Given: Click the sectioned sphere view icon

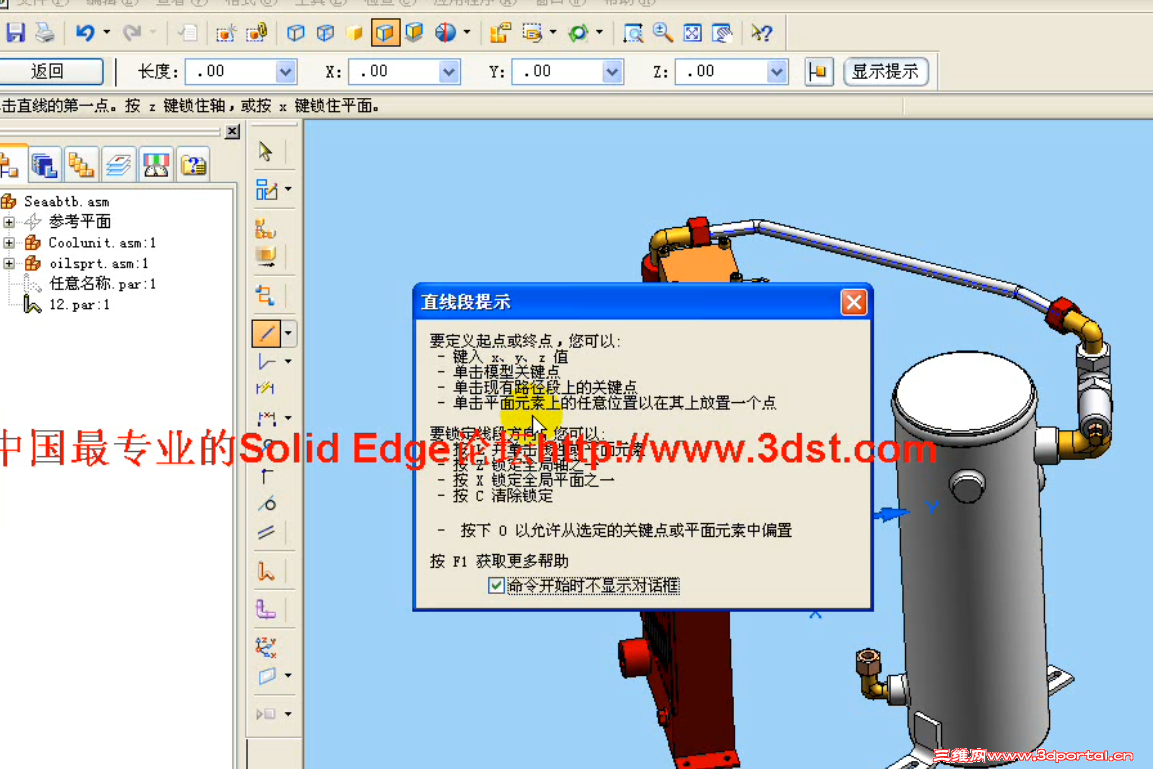Looking at the screenshot, I should (x=446, y=32).
